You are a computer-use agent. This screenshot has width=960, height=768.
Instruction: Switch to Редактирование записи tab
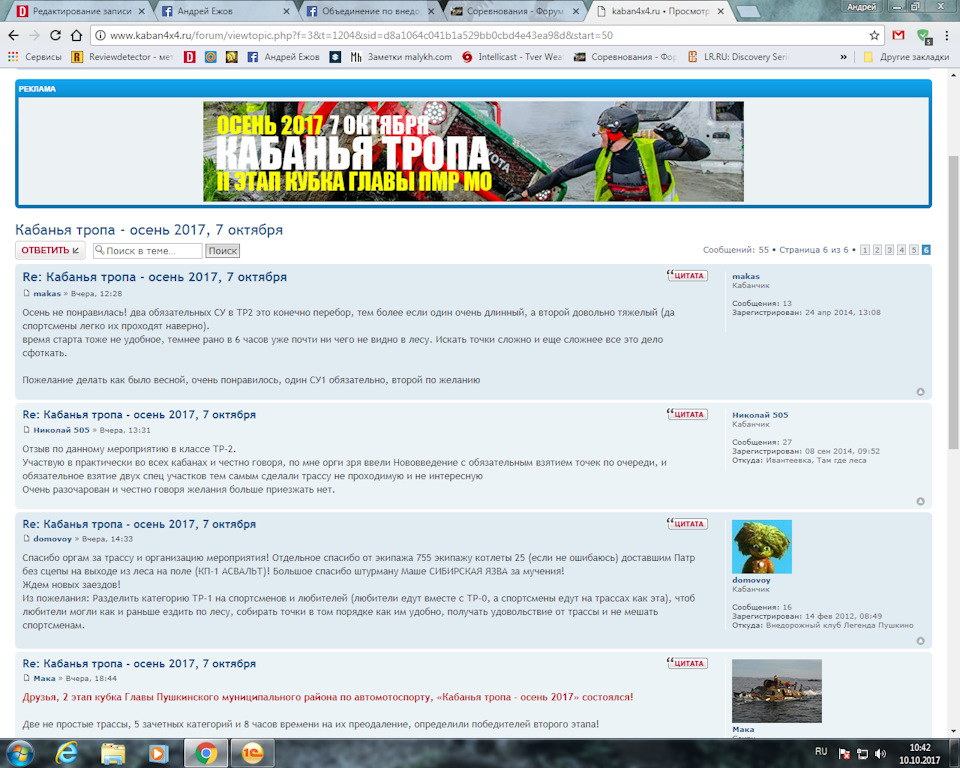tap(81, 11)
